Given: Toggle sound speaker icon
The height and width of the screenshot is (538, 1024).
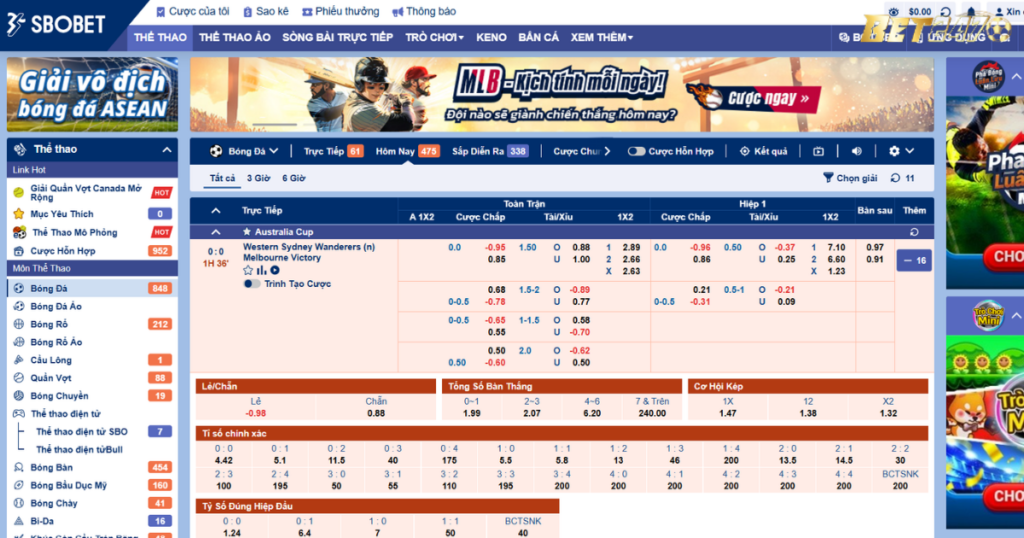Looking at the screenshot, I should [x=856, y=151].
